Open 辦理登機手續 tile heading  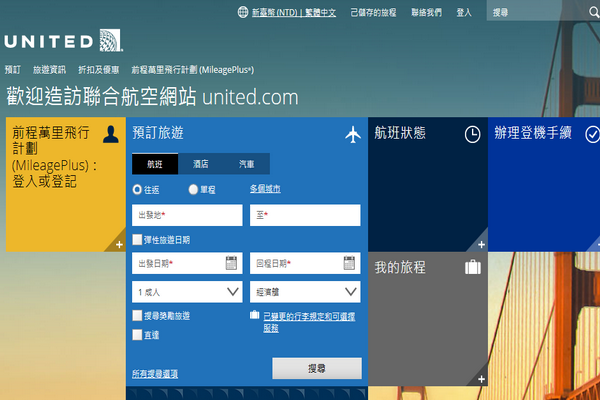(x=533, y=133)
